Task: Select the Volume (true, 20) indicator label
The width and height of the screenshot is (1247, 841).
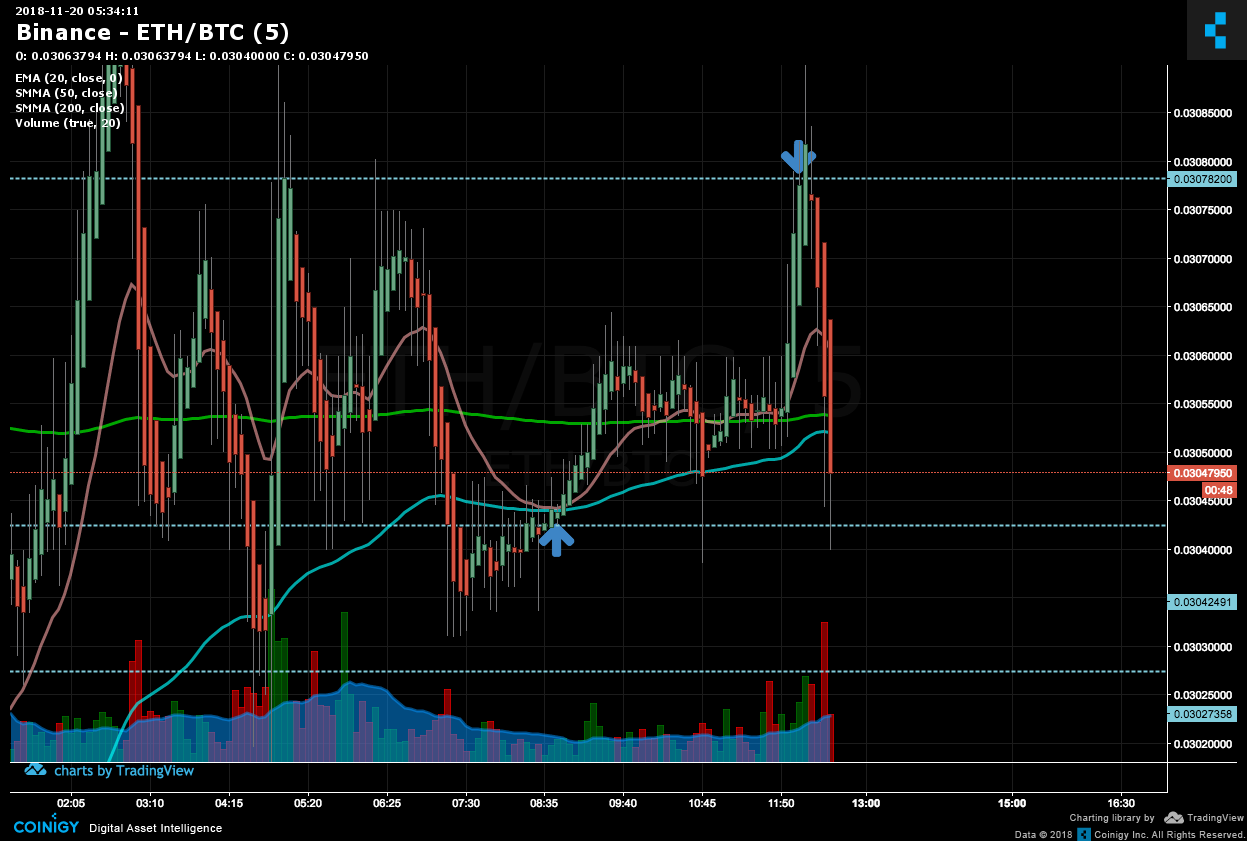Action: tap(68, 123)
